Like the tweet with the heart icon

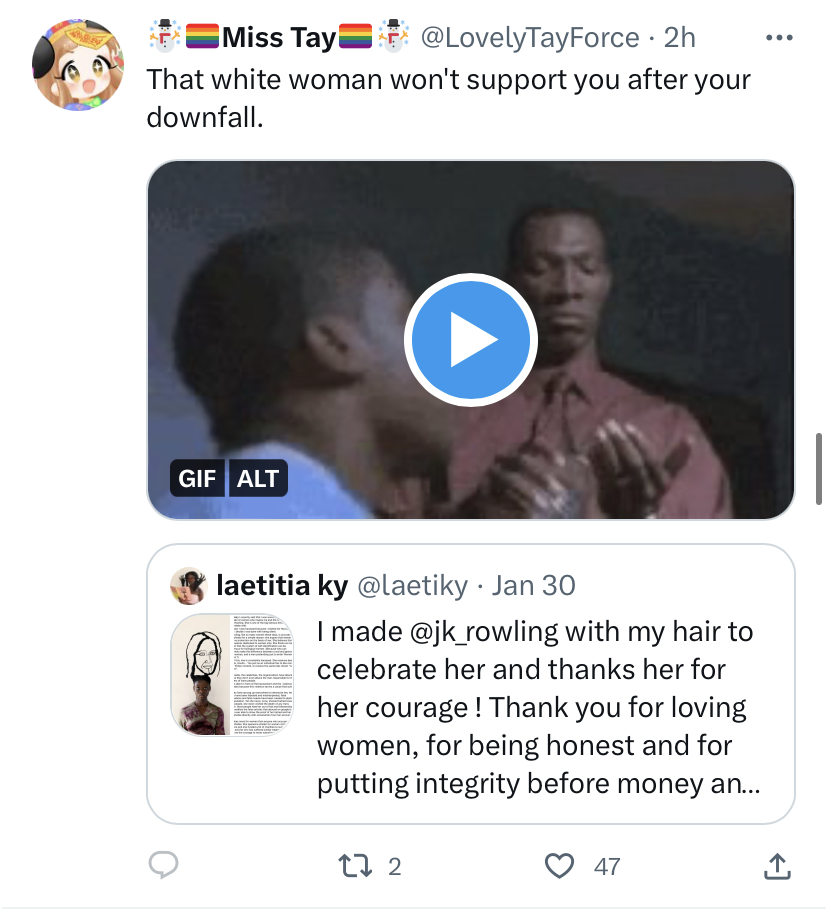[x=558, y=866]
